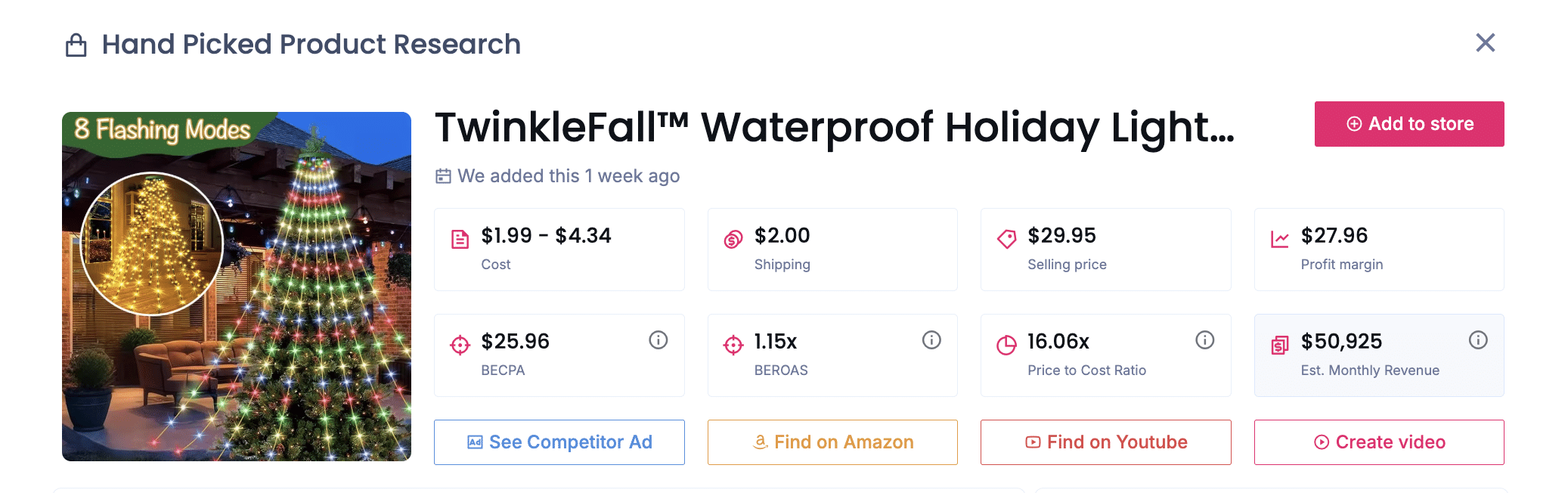Open See Competitor Ad

coord(559,442)
